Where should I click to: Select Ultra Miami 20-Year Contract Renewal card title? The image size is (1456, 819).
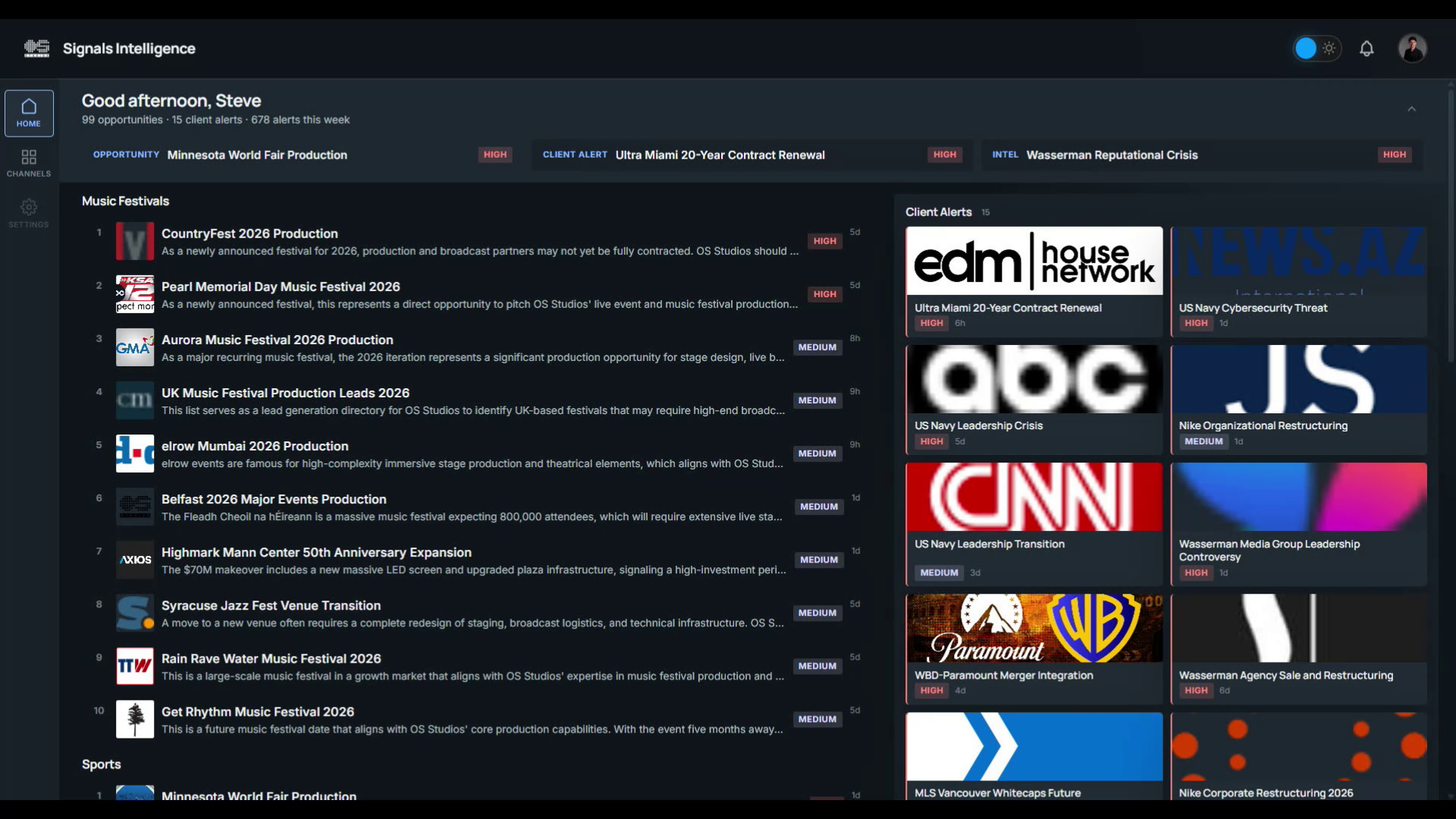1008,308
